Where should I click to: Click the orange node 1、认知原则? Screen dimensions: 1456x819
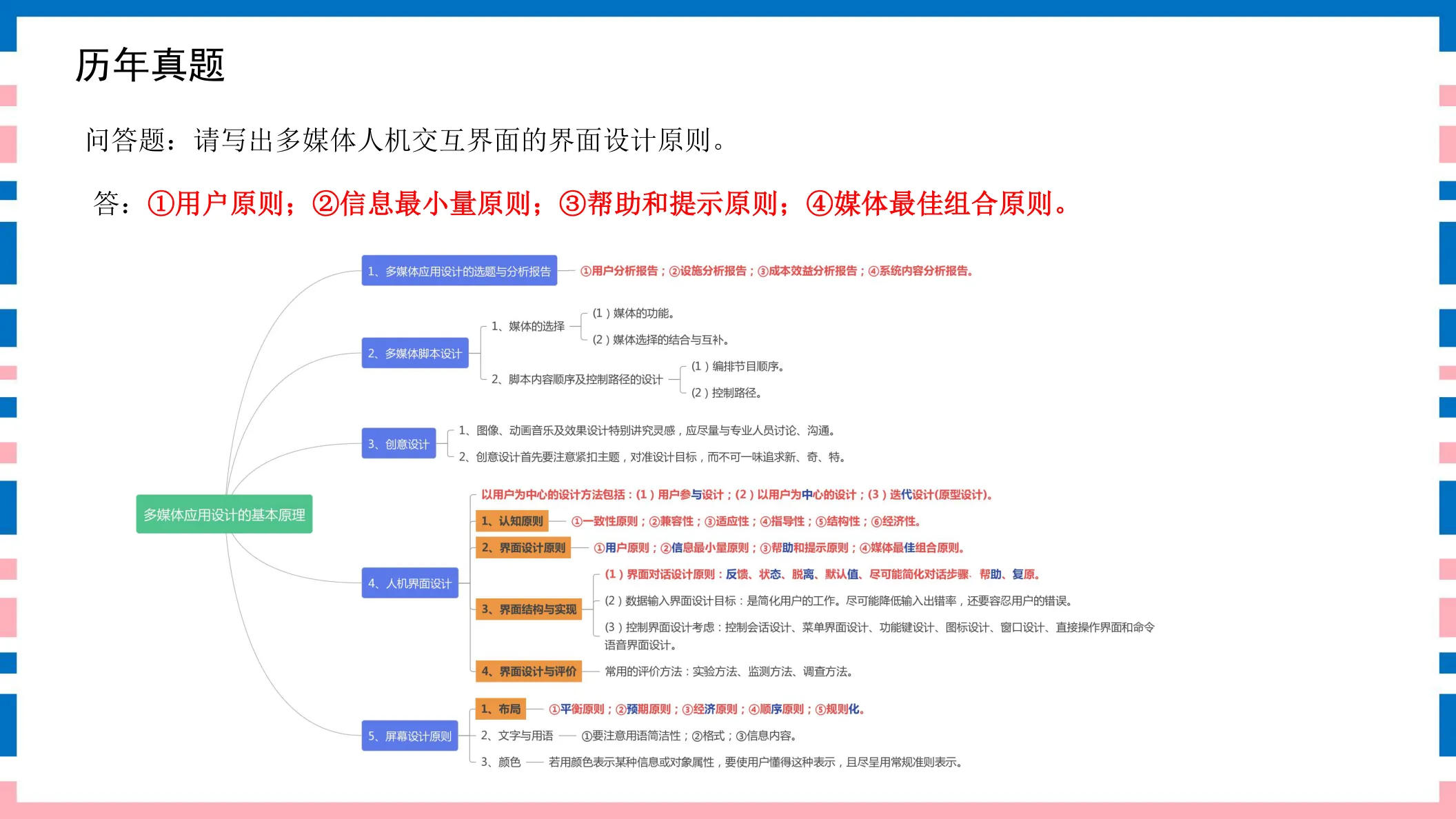(512, 521)
